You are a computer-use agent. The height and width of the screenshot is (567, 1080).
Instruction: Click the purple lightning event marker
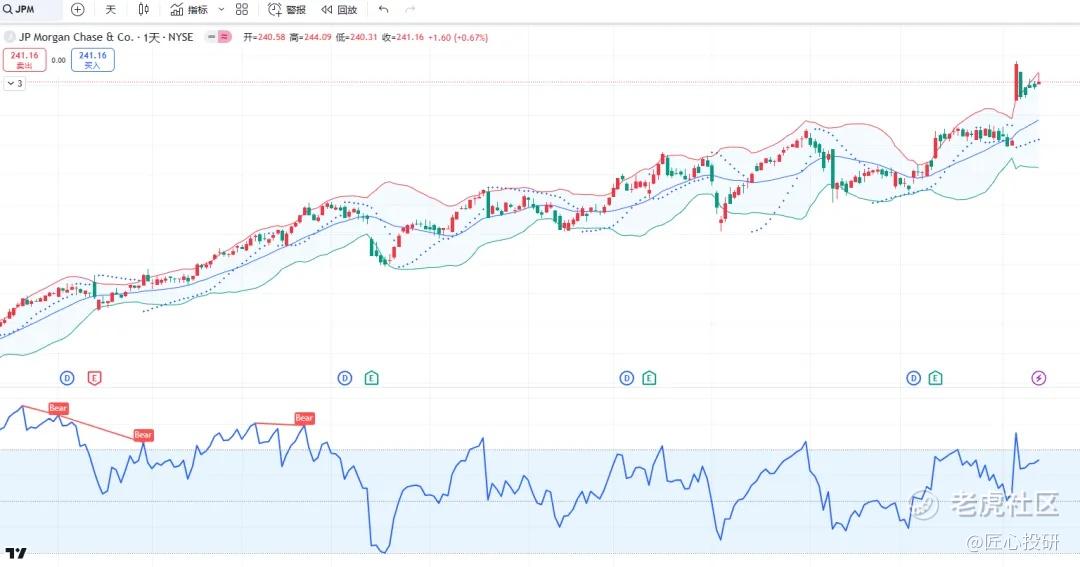[1039, 378]
